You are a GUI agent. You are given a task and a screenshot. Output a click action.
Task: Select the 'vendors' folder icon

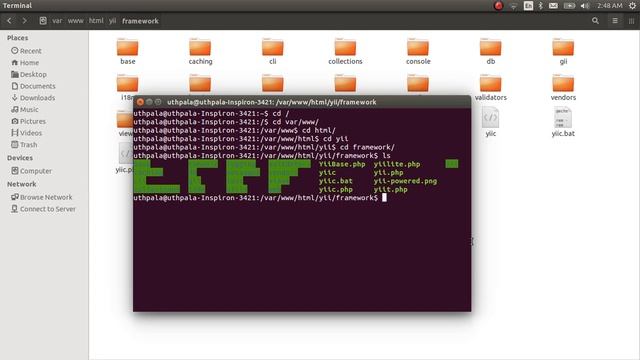563,83
